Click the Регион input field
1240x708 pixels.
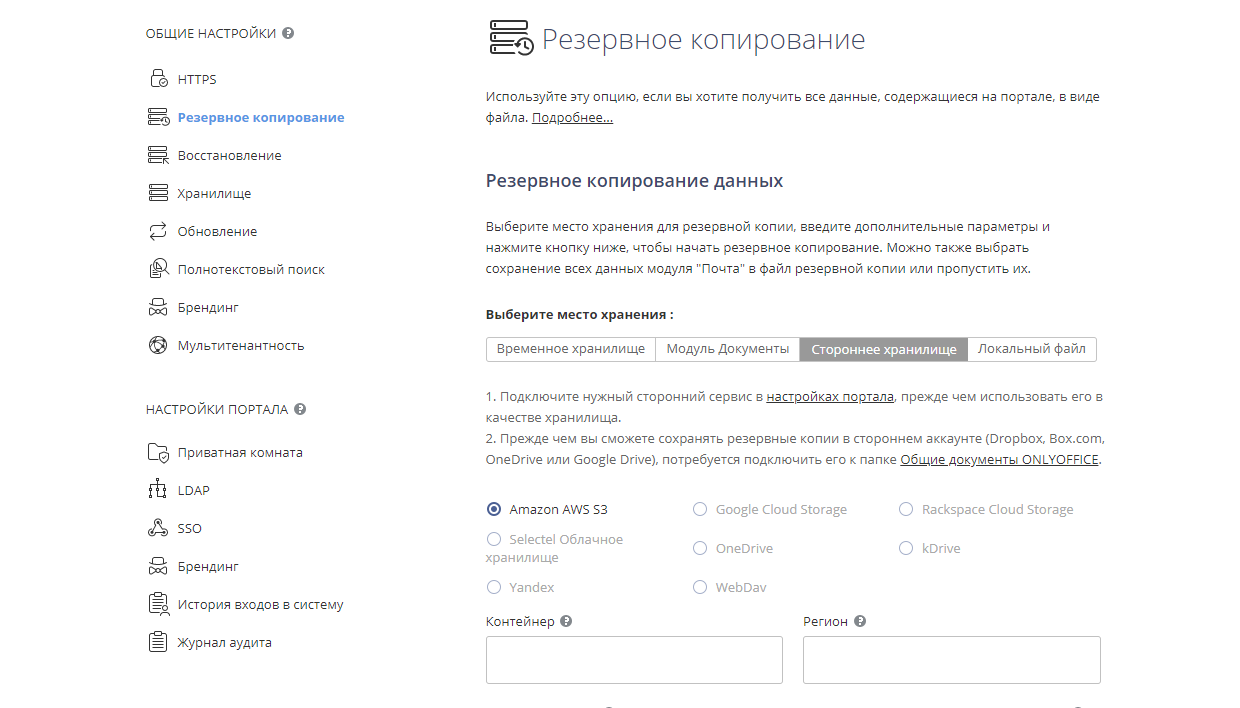pos(952,660)
